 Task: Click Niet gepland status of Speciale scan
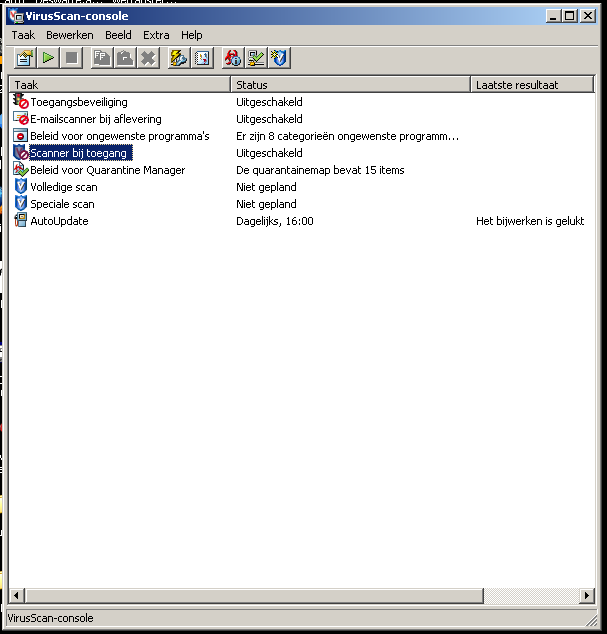266,204
